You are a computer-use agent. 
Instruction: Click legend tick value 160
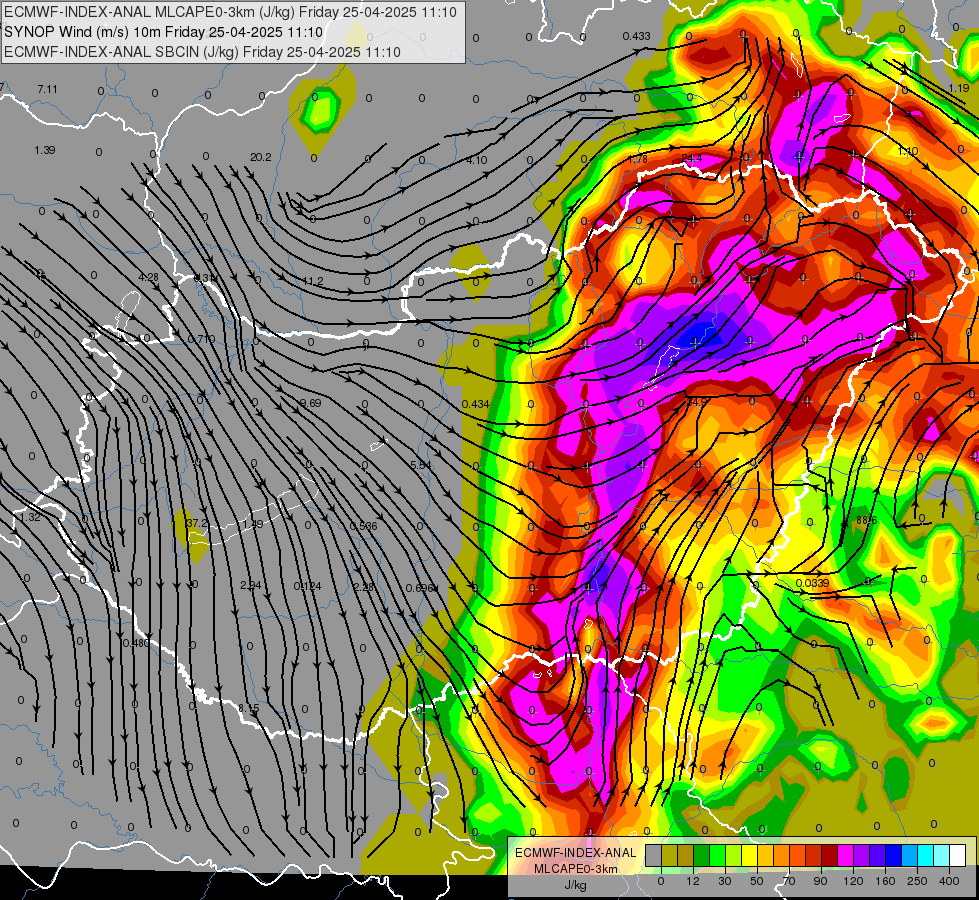coord(885,881)
